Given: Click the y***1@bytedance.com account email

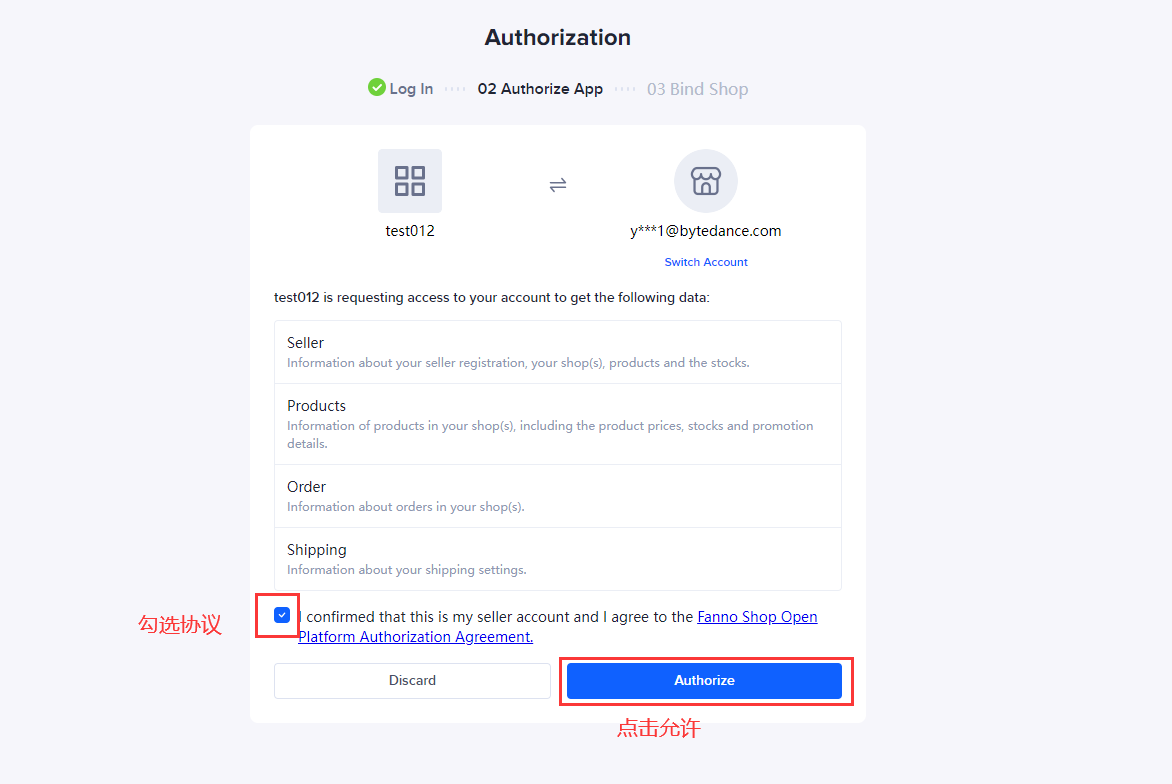Looking at the screenshot, I should pos(706,231).
